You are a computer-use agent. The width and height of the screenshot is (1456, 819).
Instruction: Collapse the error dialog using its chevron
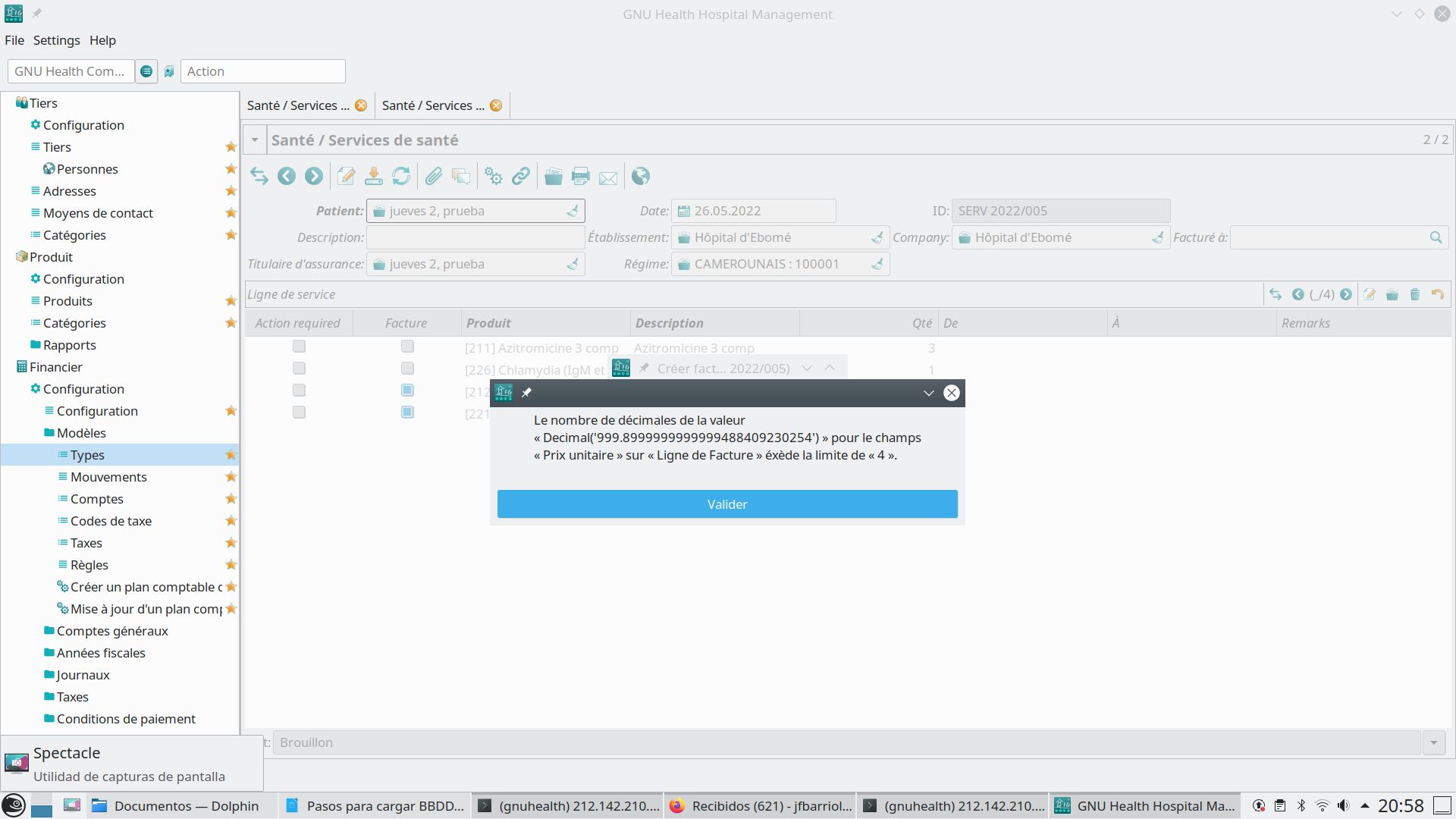[x=928, y=393]
